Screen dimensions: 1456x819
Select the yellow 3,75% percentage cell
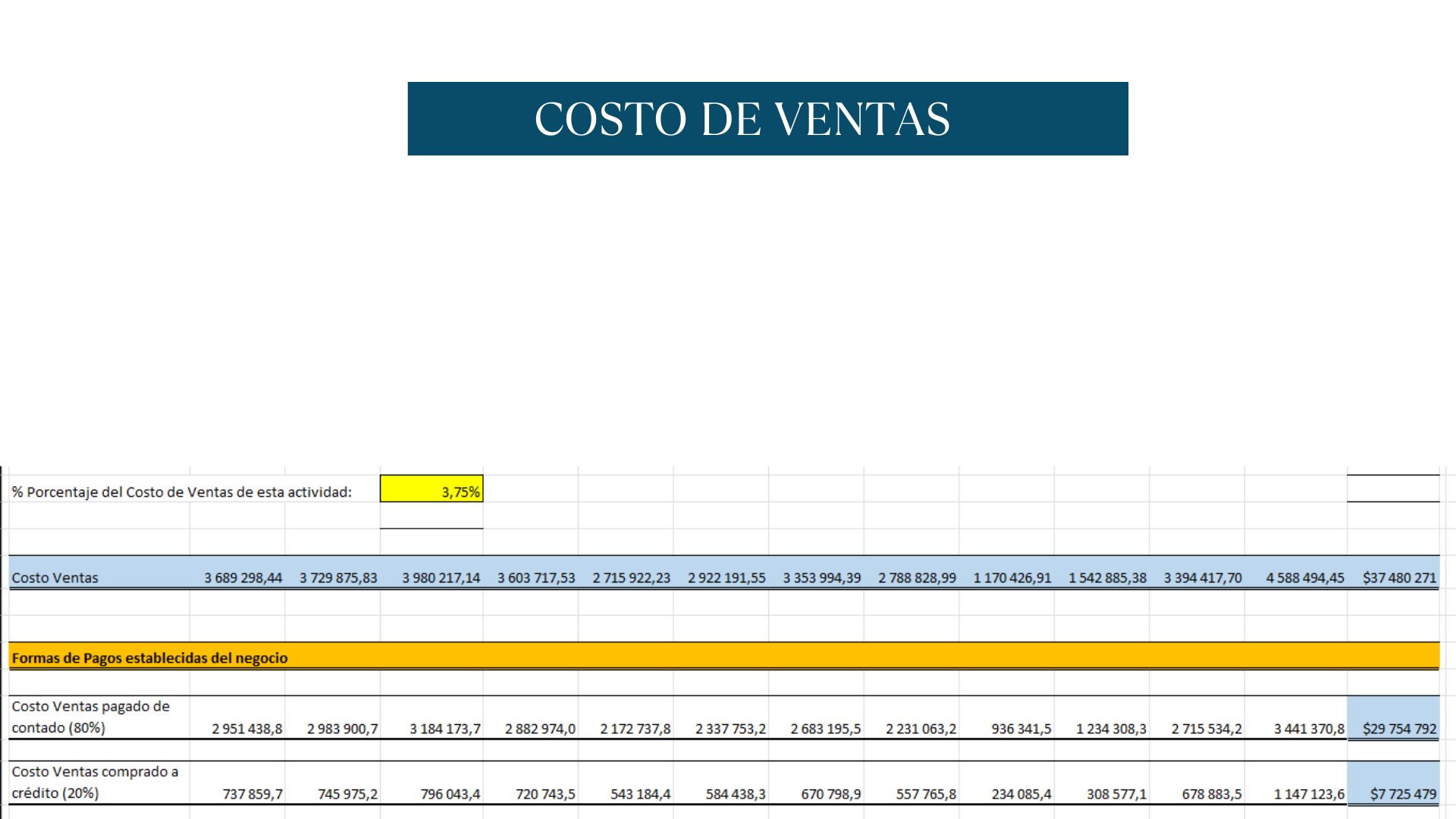tap(431, 490)
